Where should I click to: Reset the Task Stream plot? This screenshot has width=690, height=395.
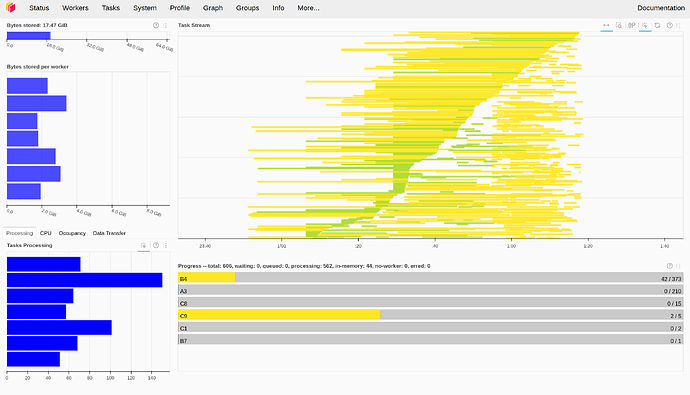pyautogui.click(x=657, y=26)
